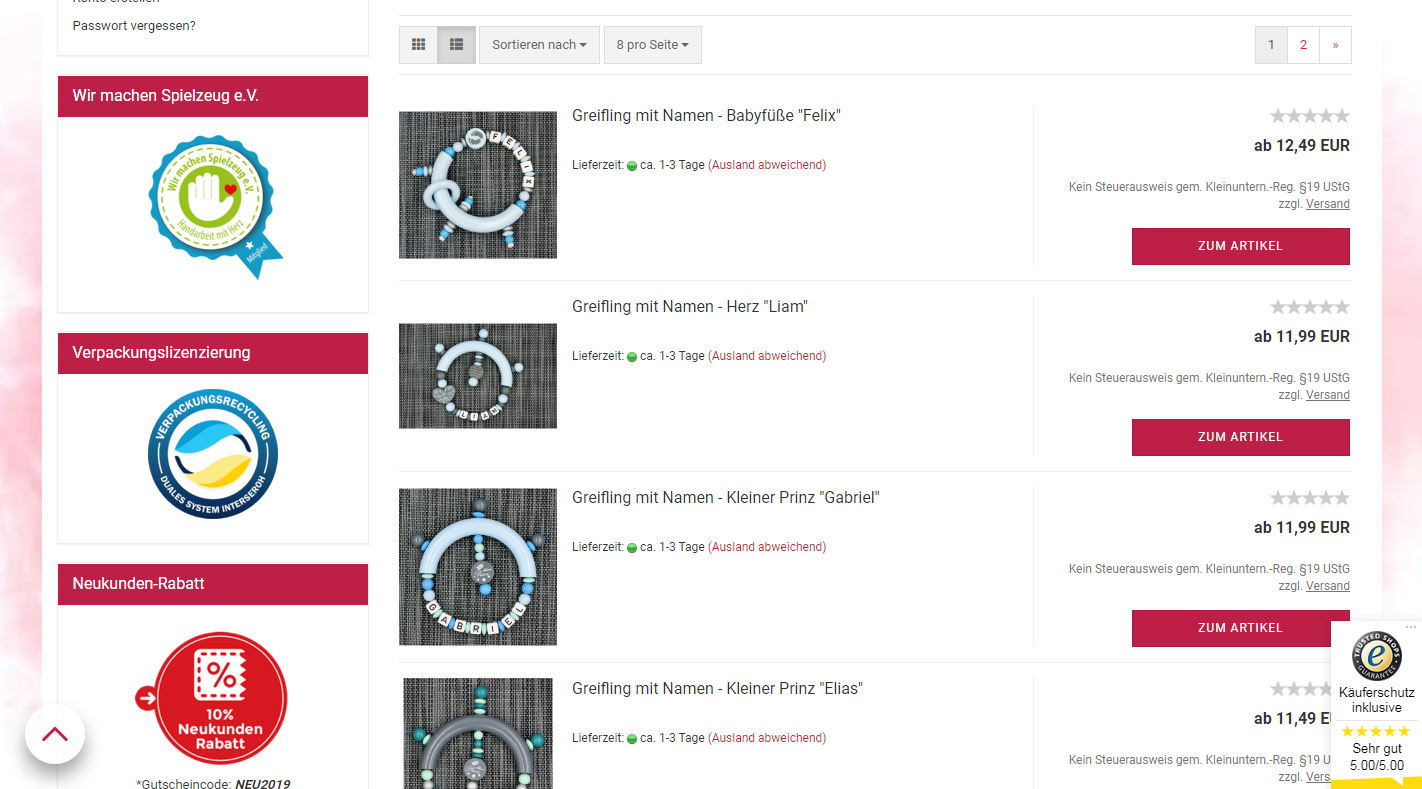
Task: Click Versand link in Gabriel row
Action: tap(1328, 586)
